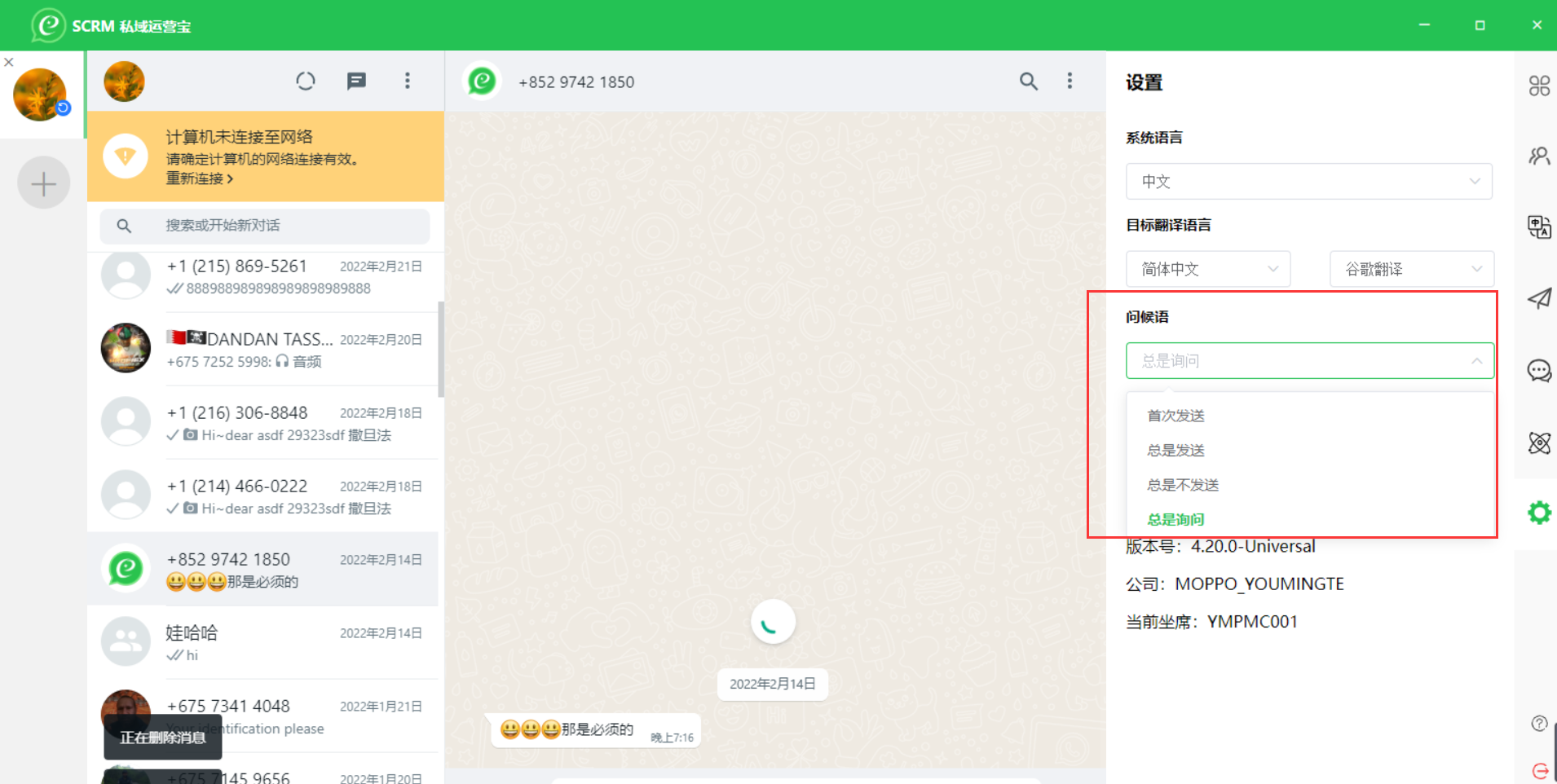The image size is (1557, 784).
Task: Open the atom icon in right sidebar
Action: [1539, 443]
